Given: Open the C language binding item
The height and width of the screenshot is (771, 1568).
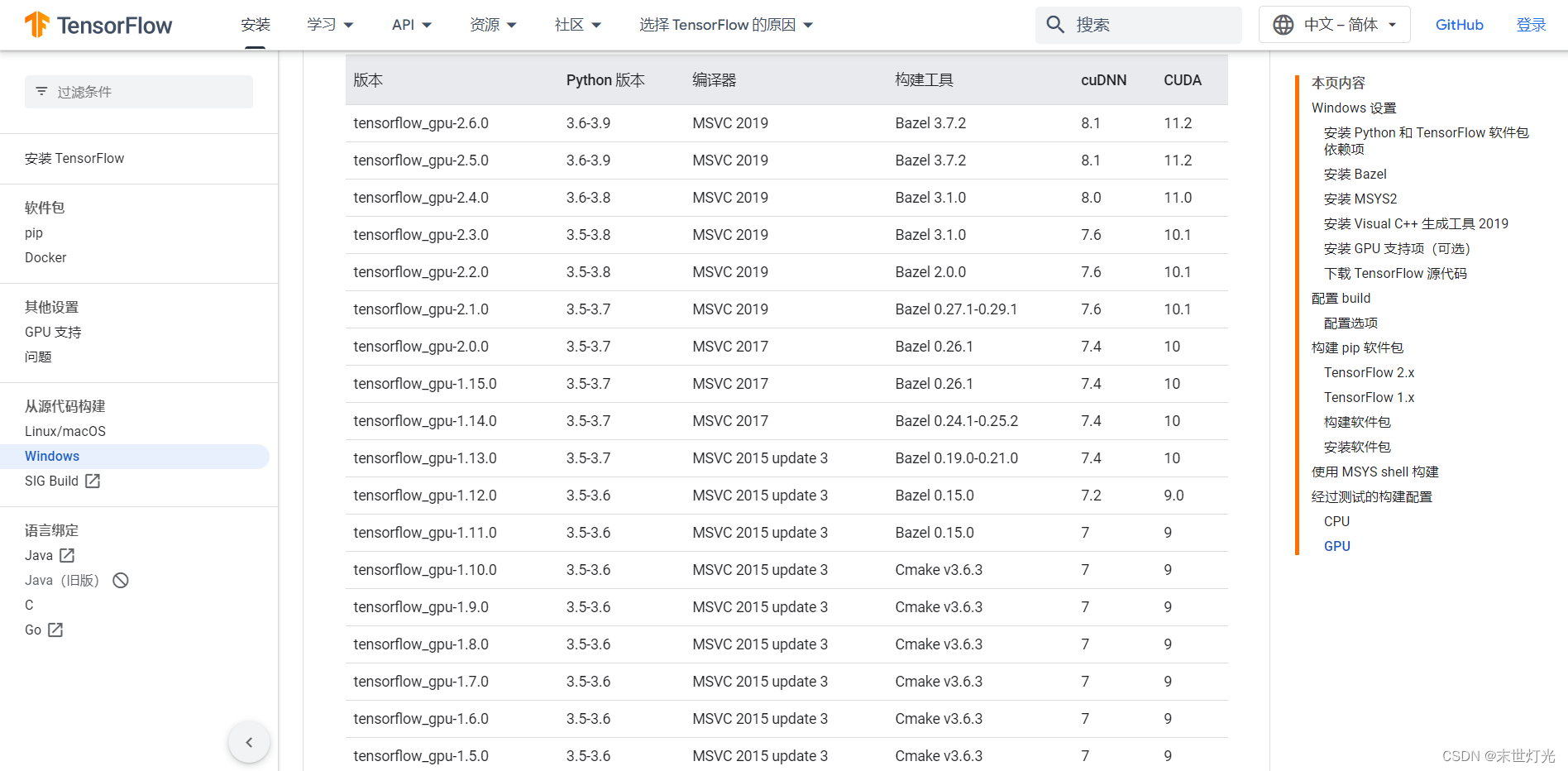Looking at the screenshot, I should [x=29, y=605].
